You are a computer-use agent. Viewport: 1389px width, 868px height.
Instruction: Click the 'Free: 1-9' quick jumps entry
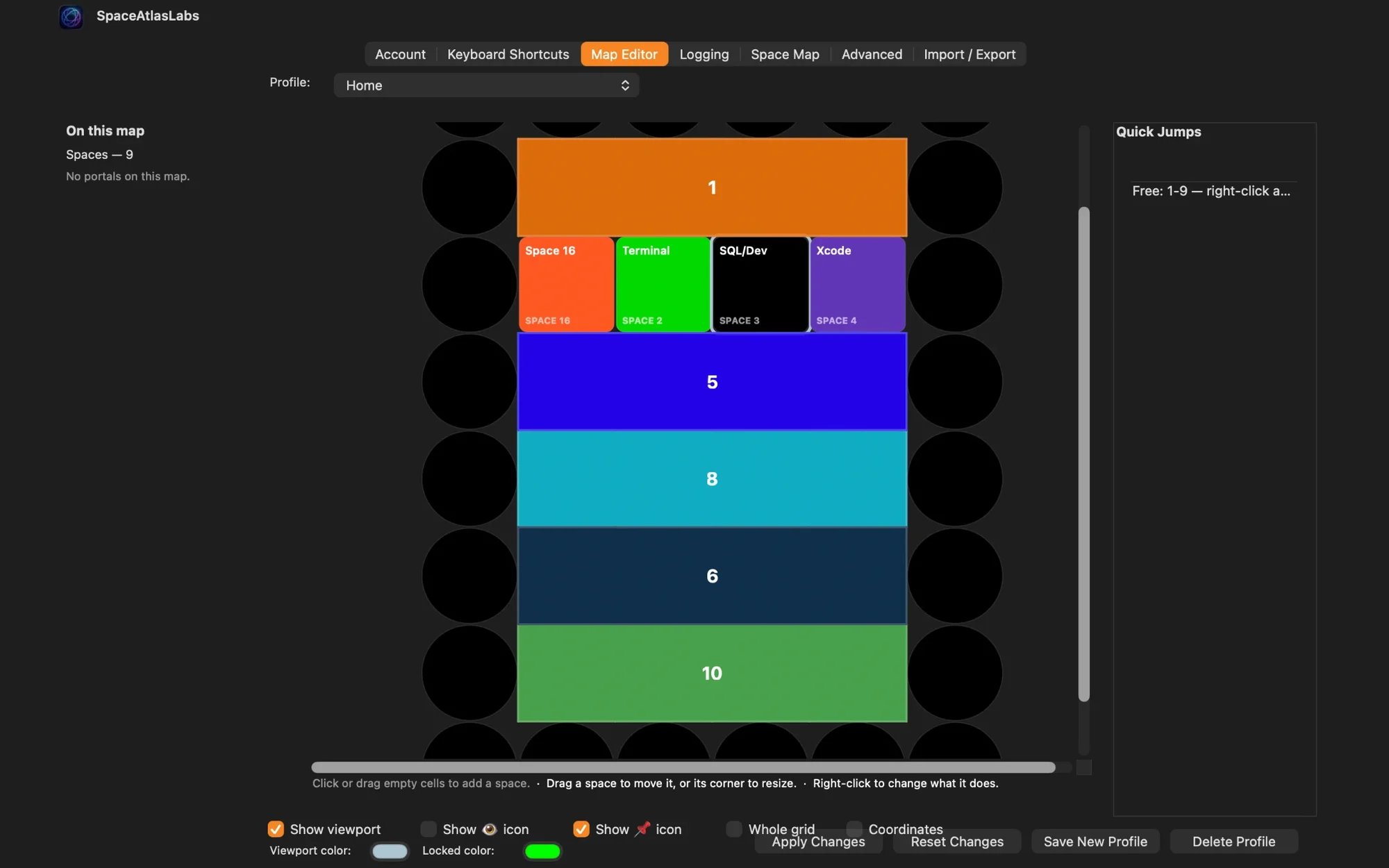(1211, 191)
